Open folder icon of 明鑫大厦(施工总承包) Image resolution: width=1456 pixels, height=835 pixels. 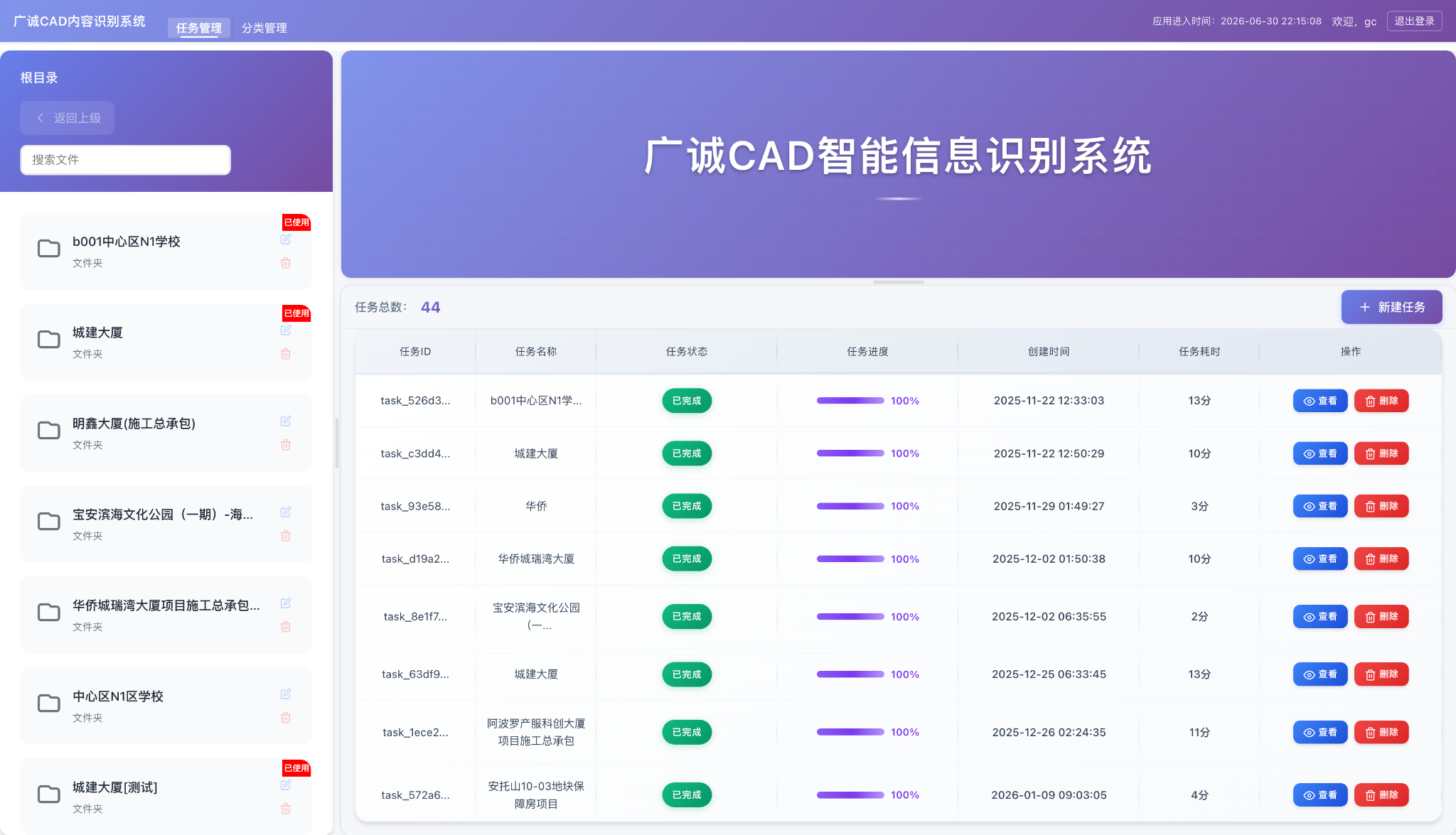pyautogui.click(x=49, y=431)
